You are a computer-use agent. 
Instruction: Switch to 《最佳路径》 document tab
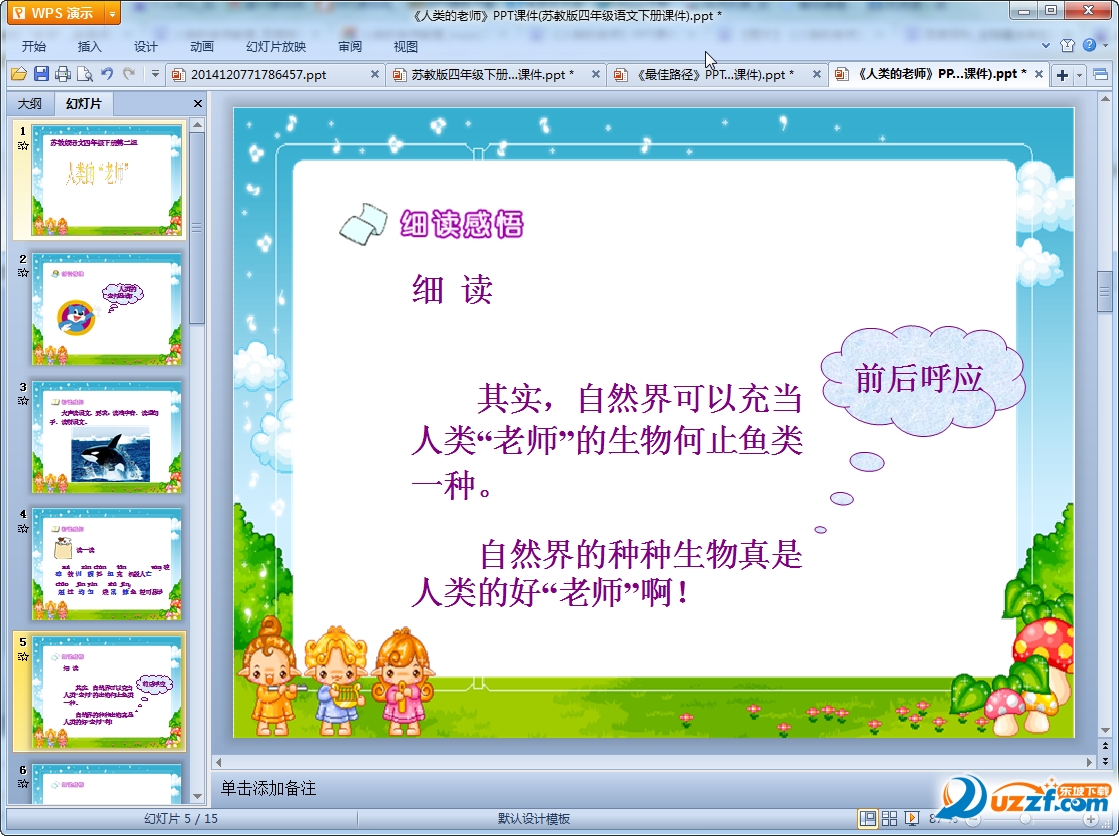(x=715, y=74)
